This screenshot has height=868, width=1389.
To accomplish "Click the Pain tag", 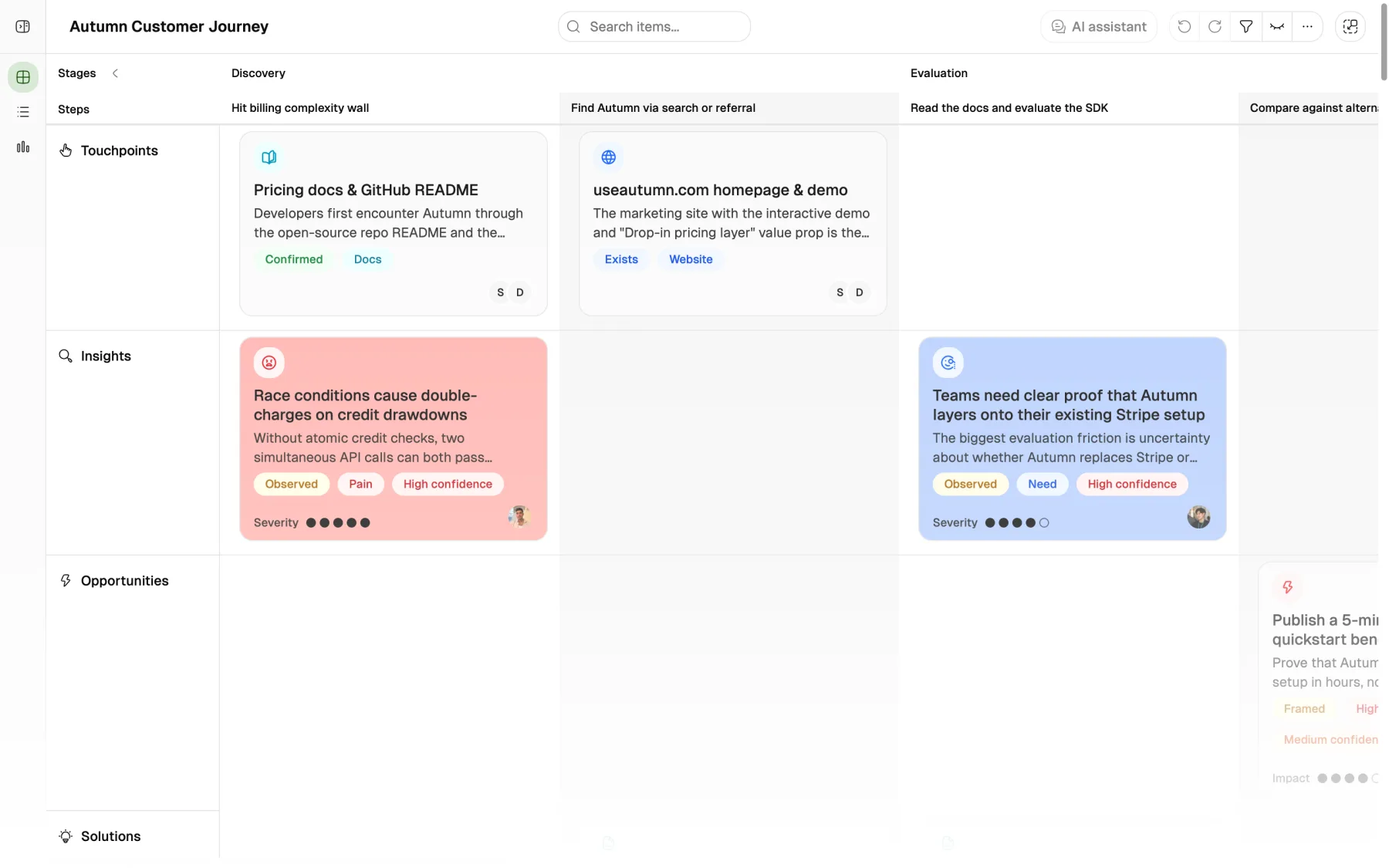I will 360,484.
